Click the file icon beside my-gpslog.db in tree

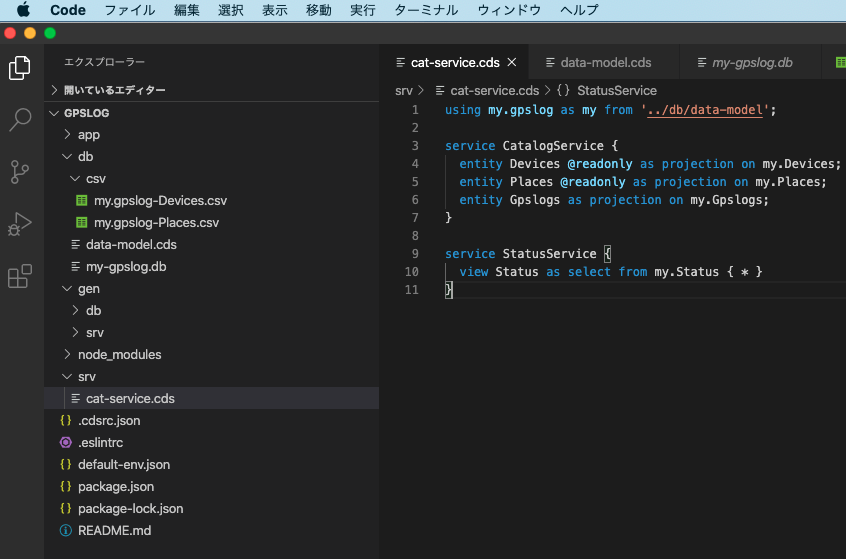[76, 267]
